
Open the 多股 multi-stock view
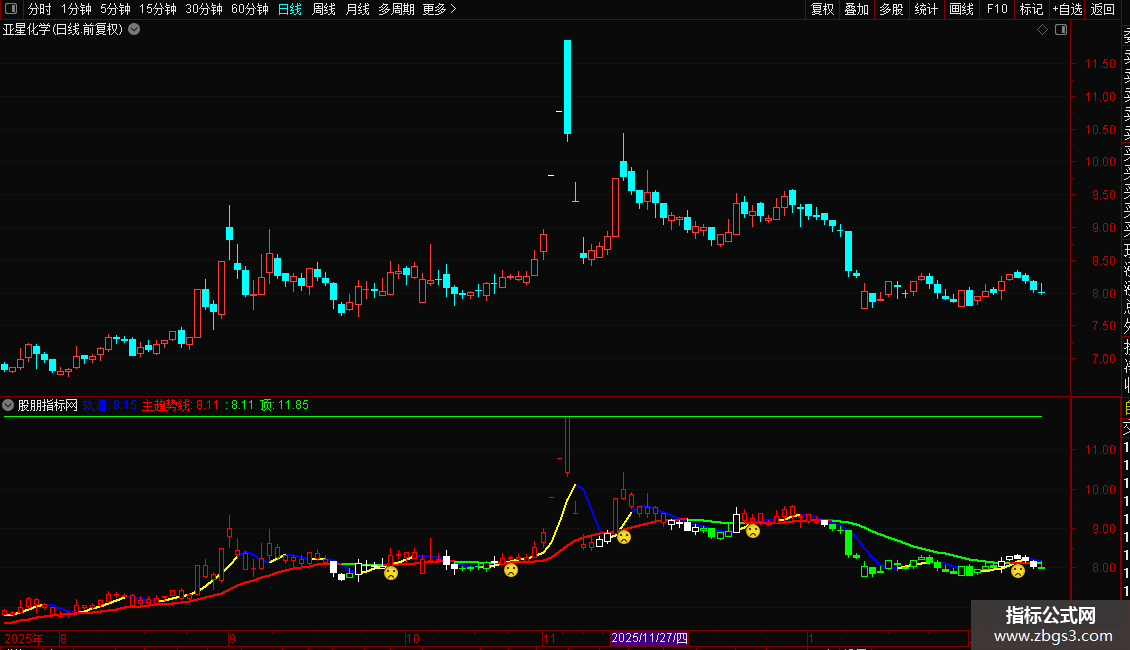pyautogui.click(x=891, y=9)
